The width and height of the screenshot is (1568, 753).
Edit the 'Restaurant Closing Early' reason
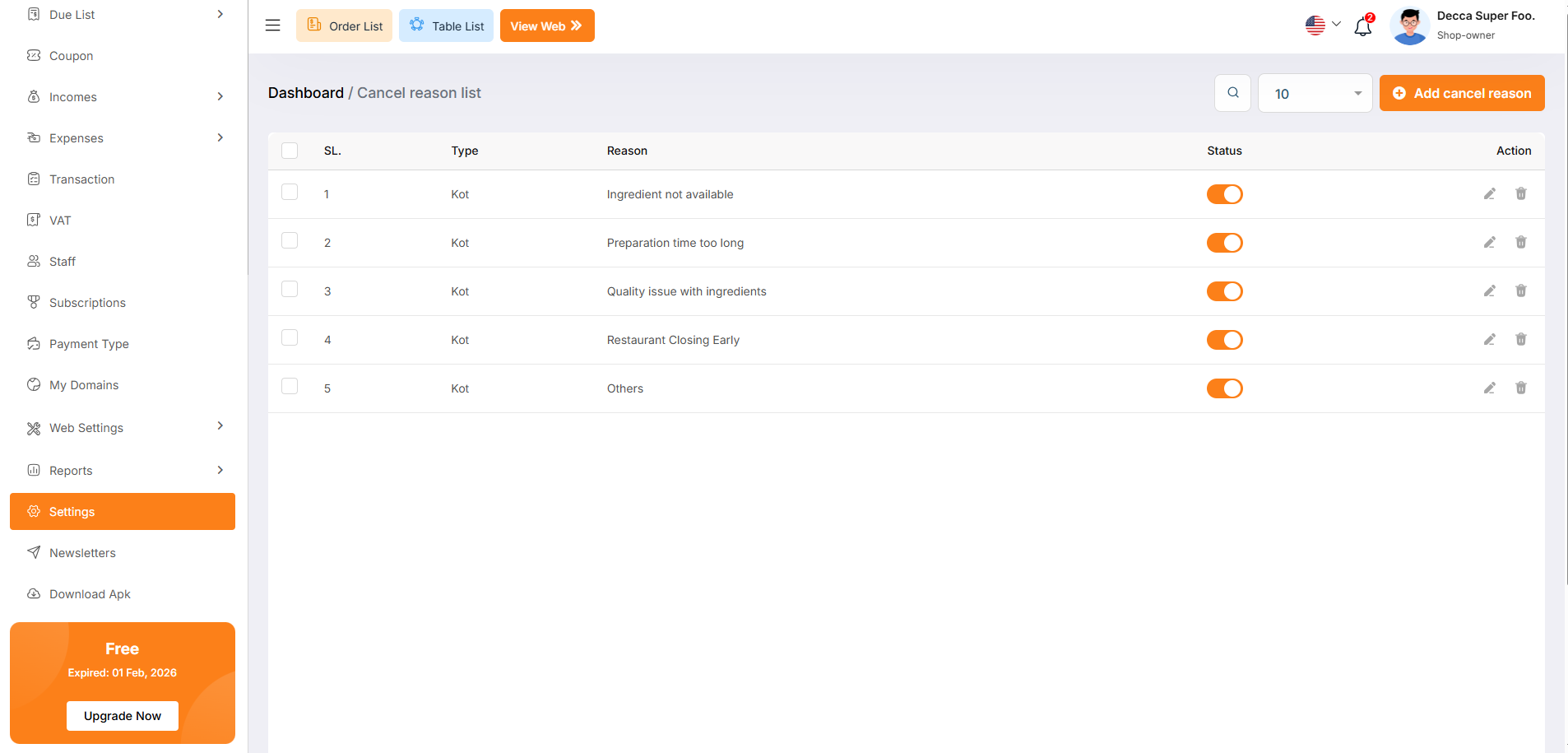1489,340
